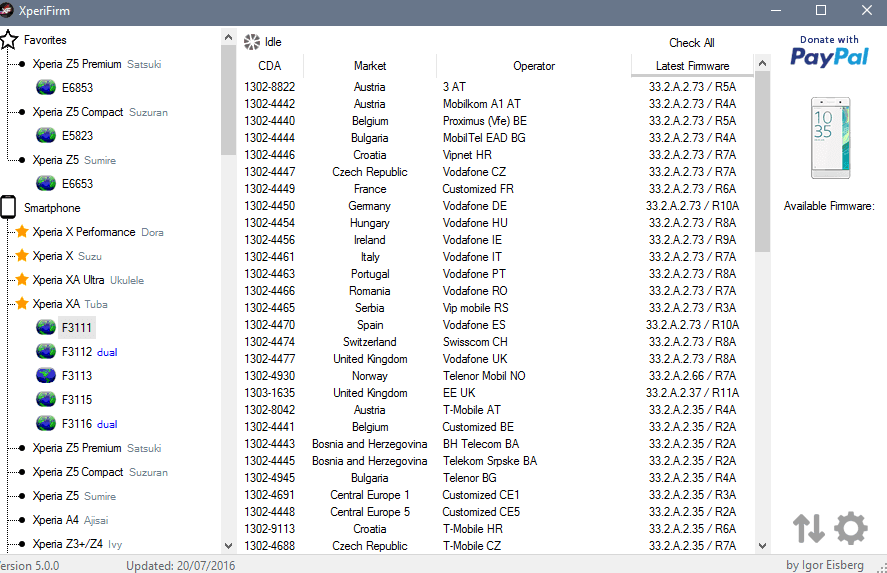Open settings with the gear icon
This screenshot has height=573, width=887.
[x=851, y=528]
